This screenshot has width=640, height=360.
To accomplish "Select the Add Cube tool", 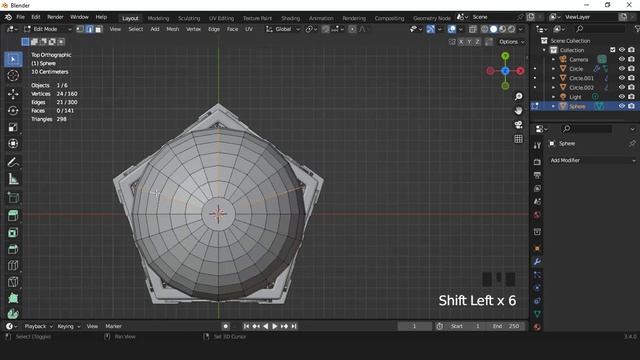I will pyautogui.click(x=13, y=198).
